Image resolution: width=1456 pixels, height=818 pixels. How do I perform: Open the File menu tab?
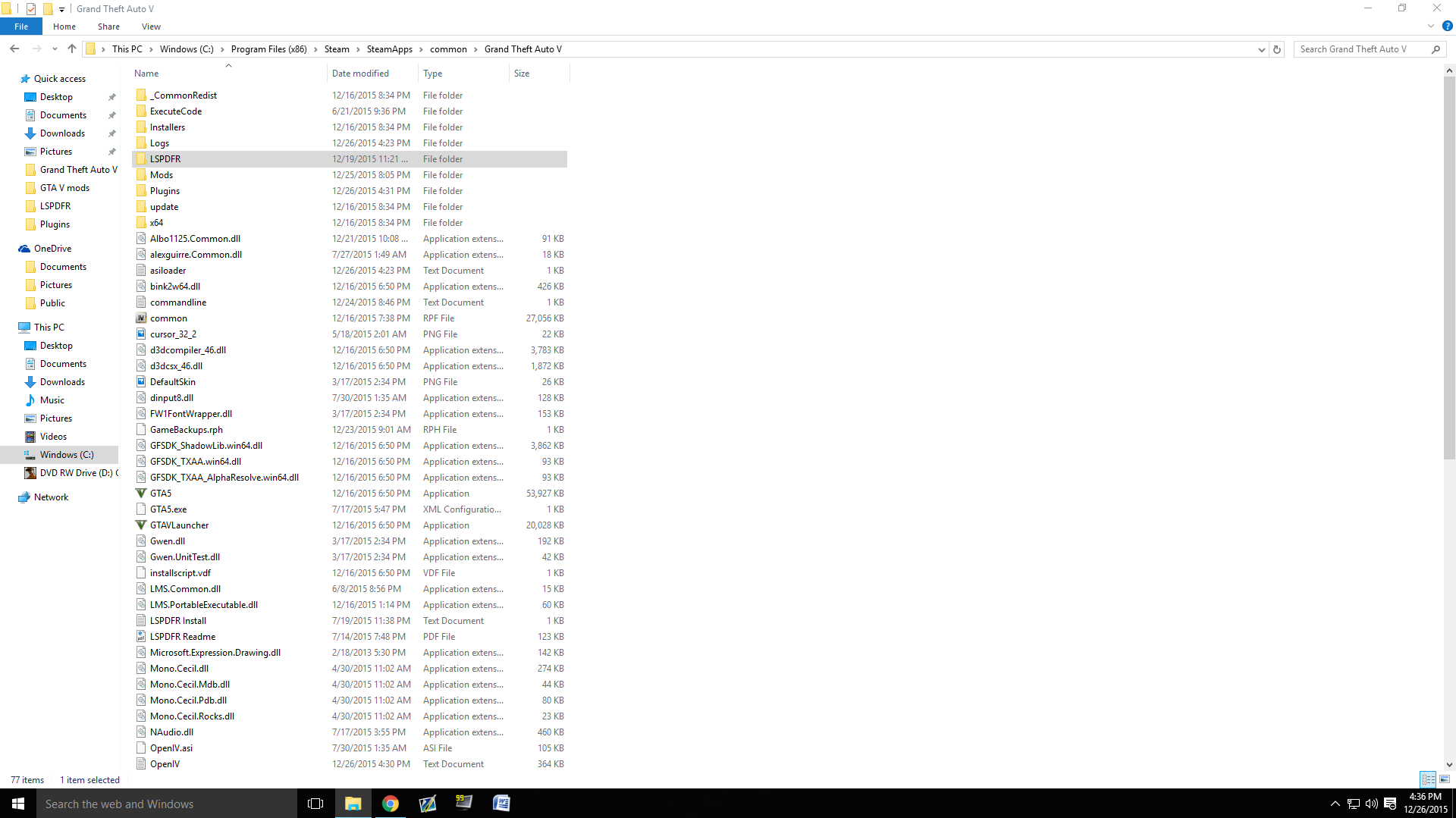[x=21, y=27]
